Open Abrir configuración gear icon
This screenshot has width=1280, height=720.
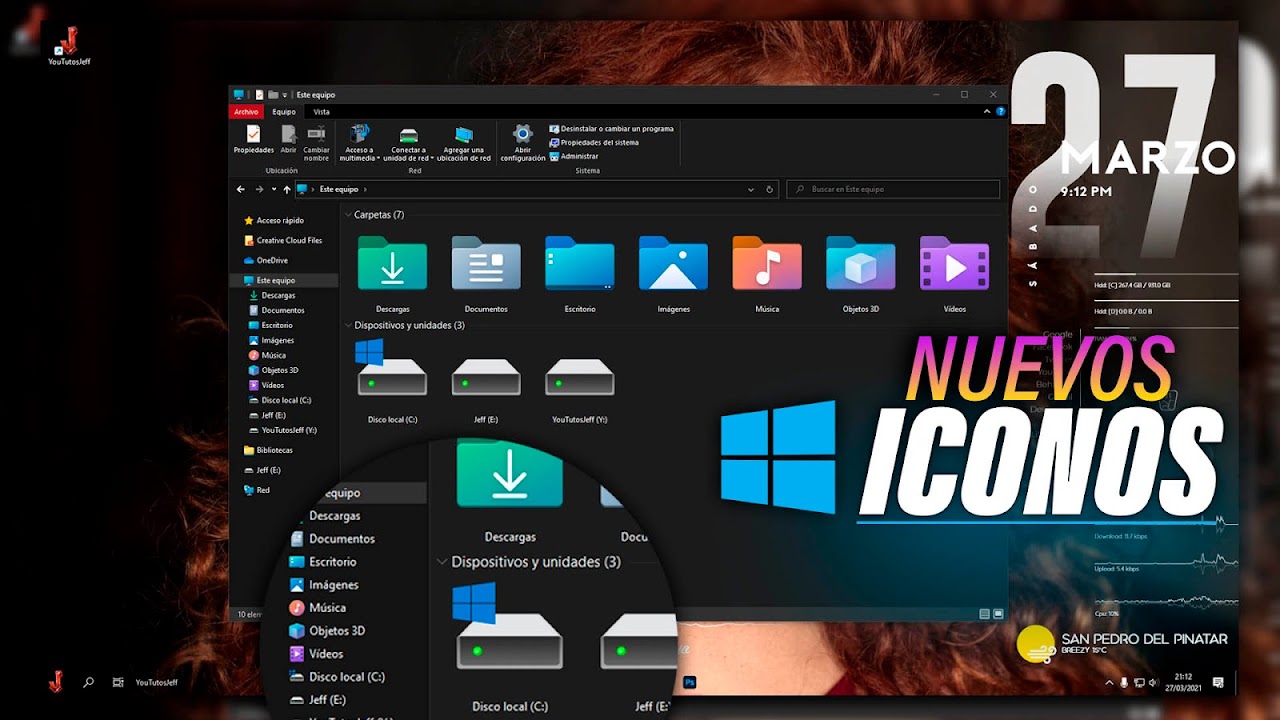(523, 134)
